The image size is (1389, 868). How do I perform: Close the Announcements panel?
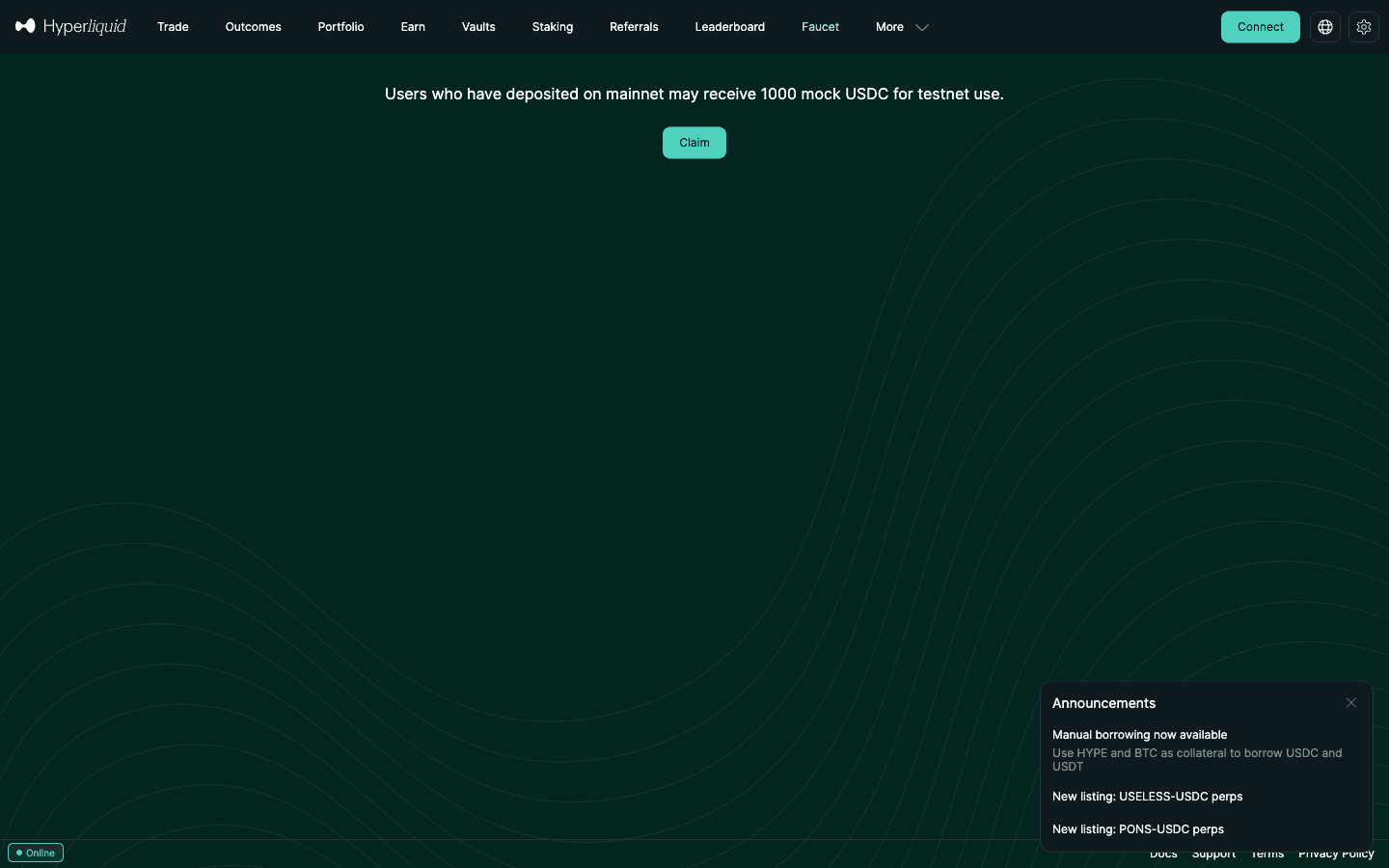click(x=1351, y=703)
